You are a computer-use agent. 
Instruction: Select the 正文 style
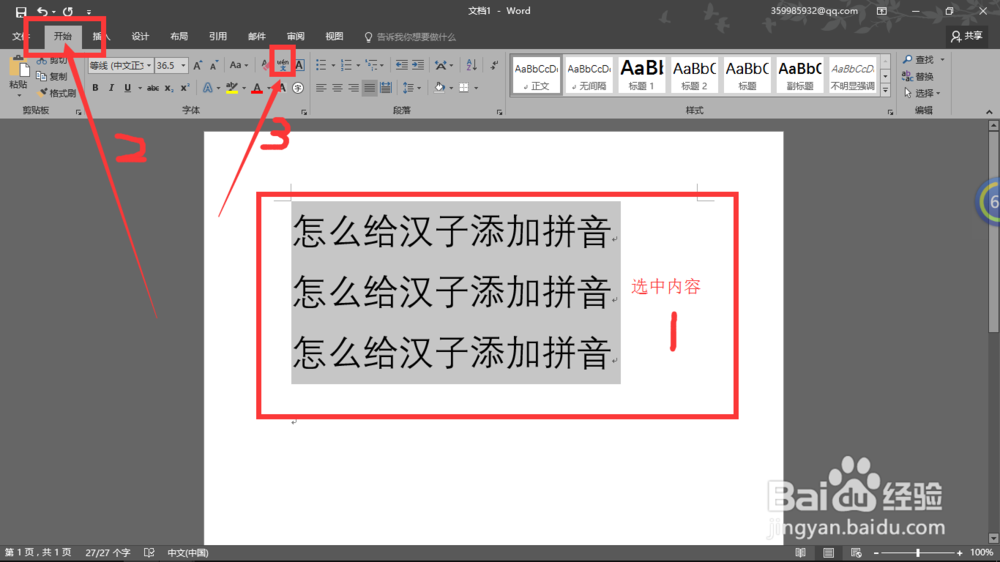pyautogui.click(x=536, y=75)
